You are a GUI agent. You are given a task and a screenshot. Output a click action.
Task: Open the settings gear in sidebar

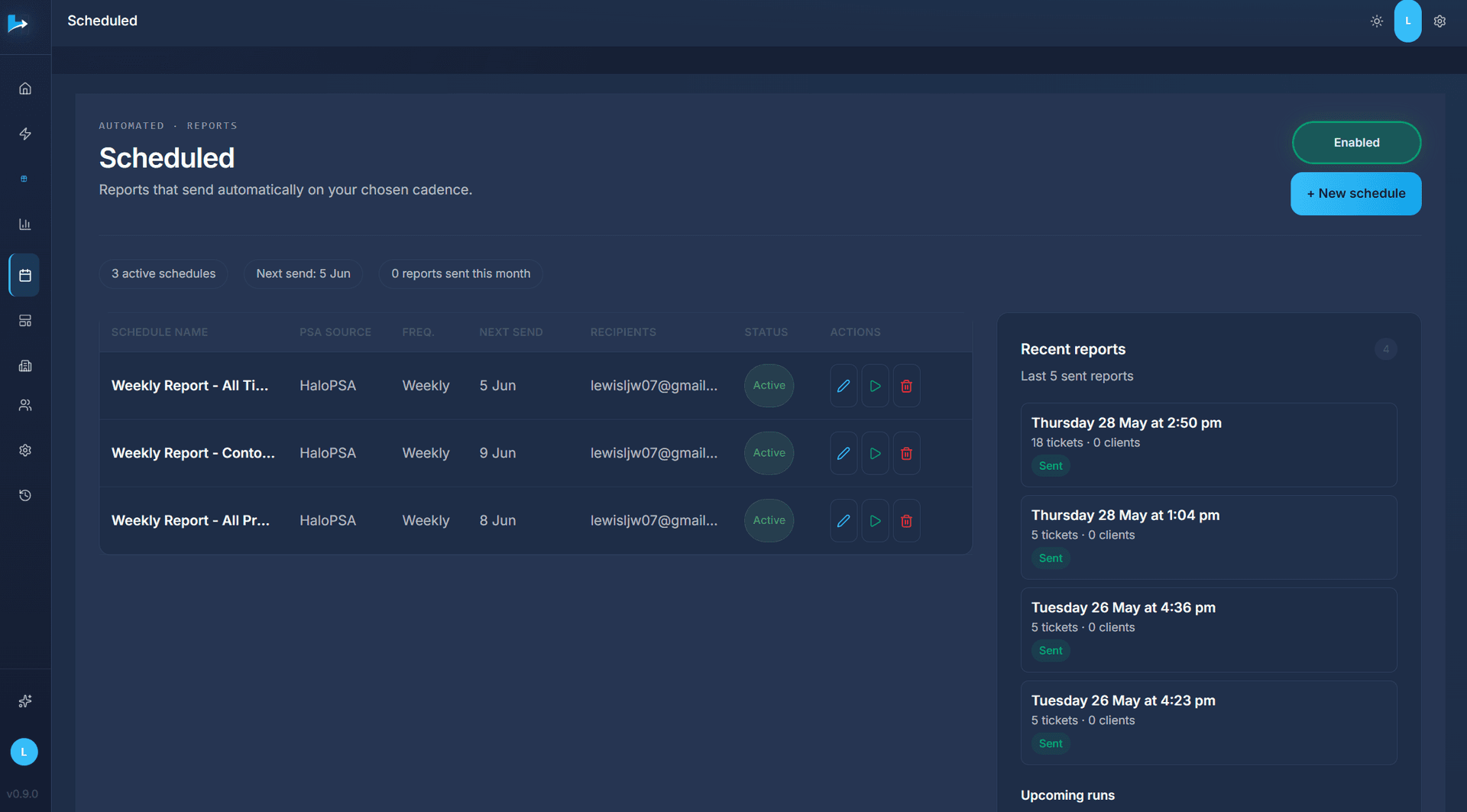(x=25, y=450)
